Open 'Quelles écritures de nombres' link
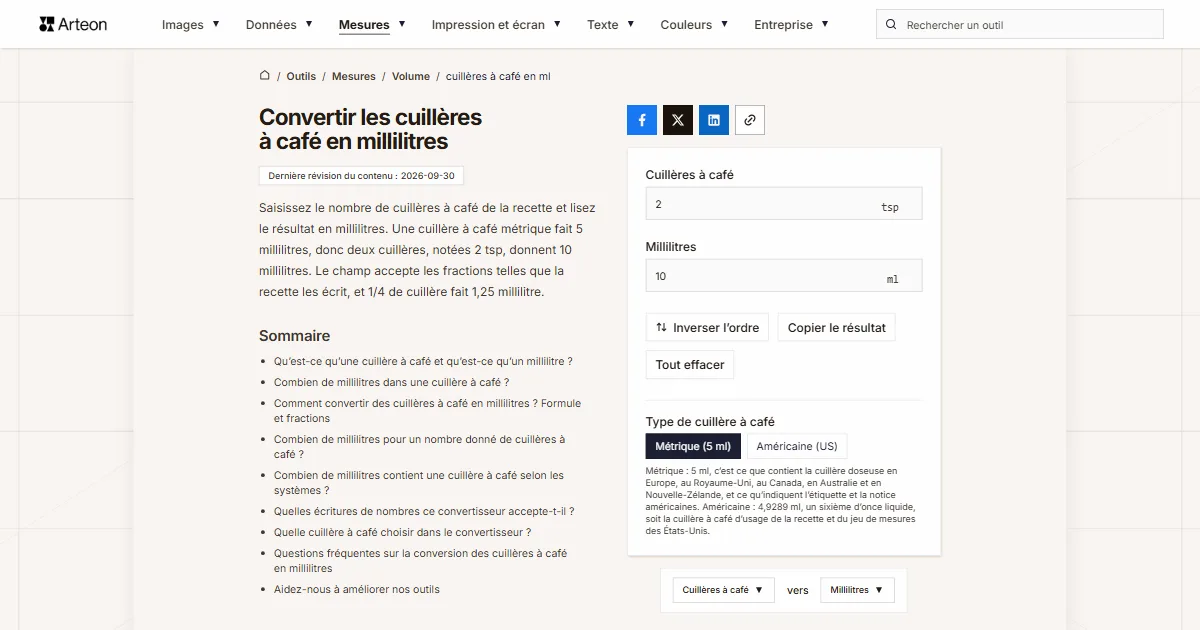The image size is (1200, 630). (x=424, y=511)
